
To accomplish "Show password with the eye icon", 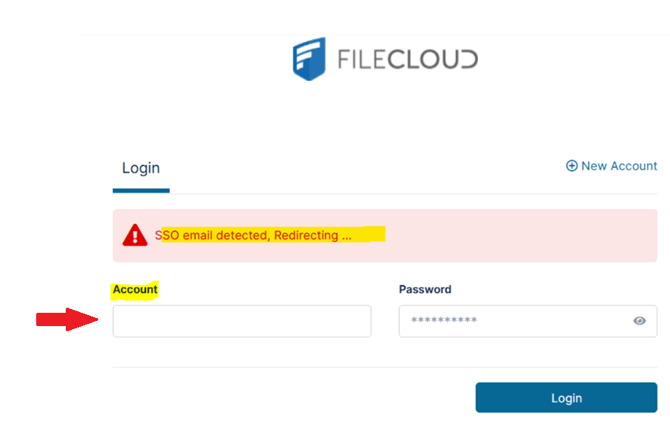I will coord(640,321).
